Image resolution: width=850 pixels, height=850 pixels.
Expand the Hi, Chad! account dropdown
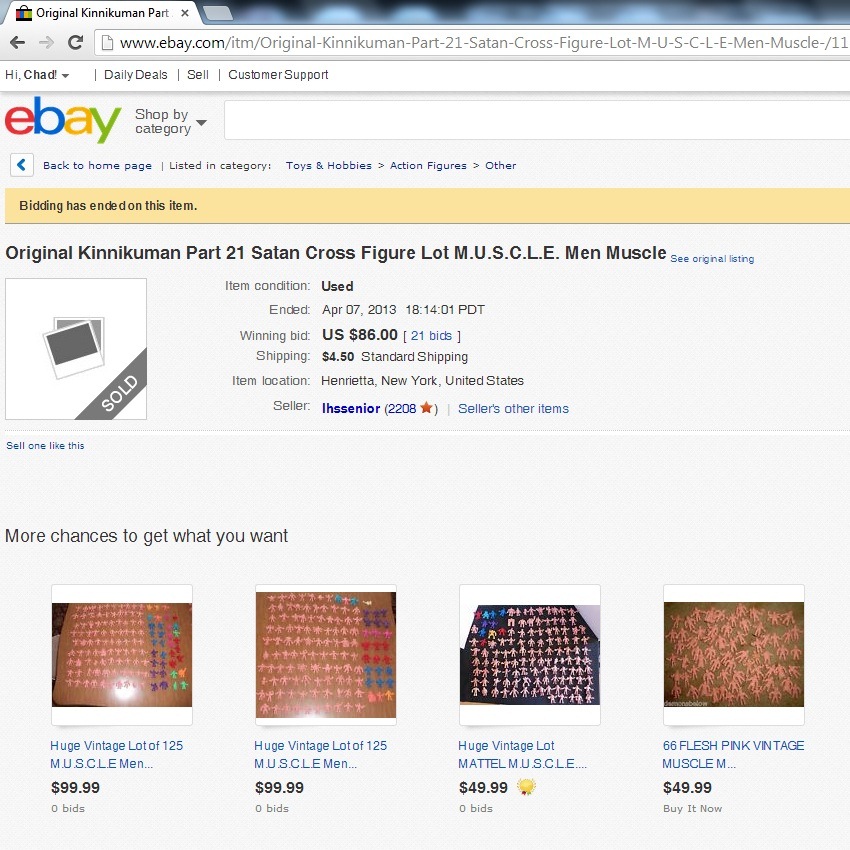click(x=37, y=75)
